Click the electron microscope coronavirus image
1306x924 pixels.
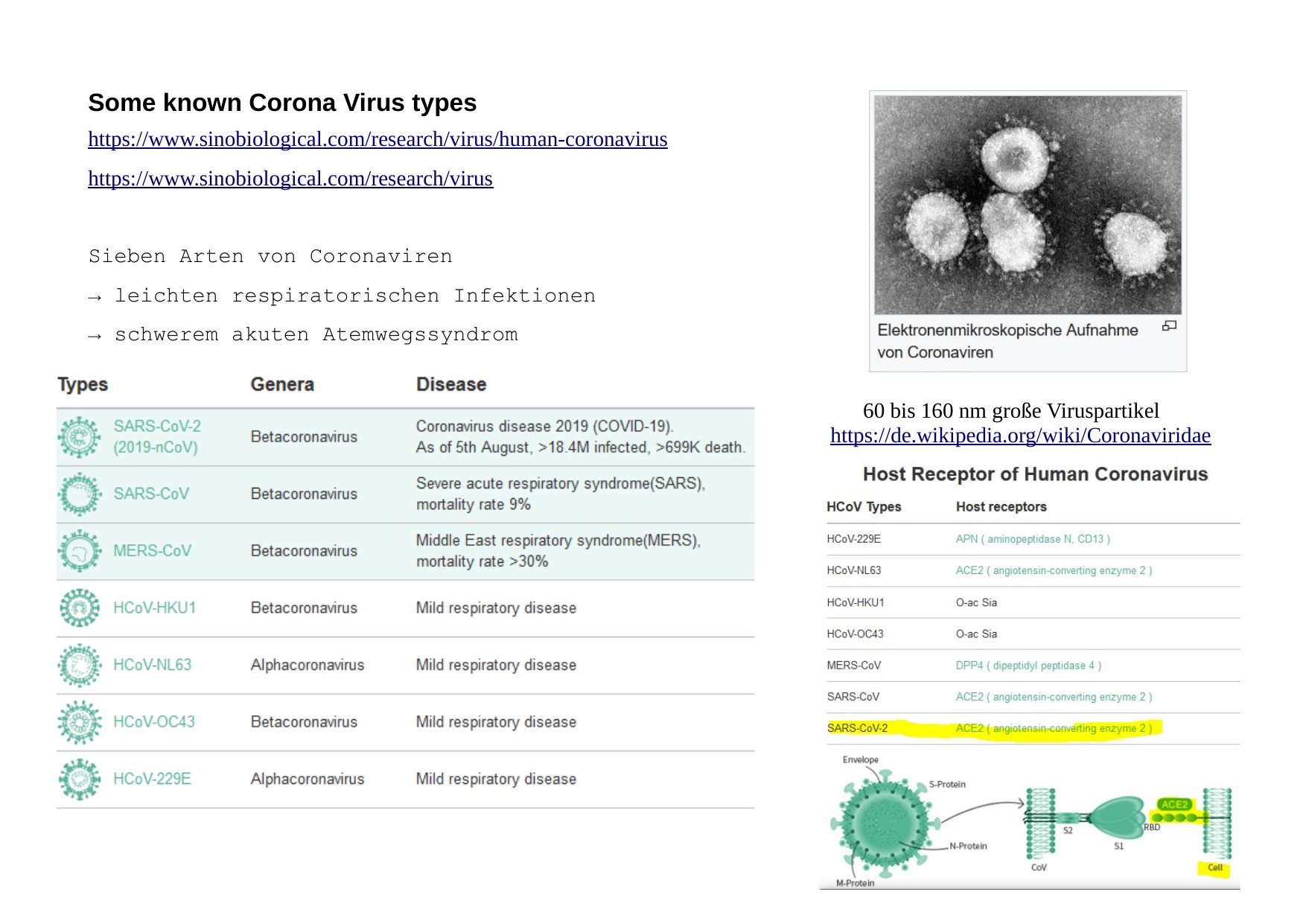point(1028,205)
